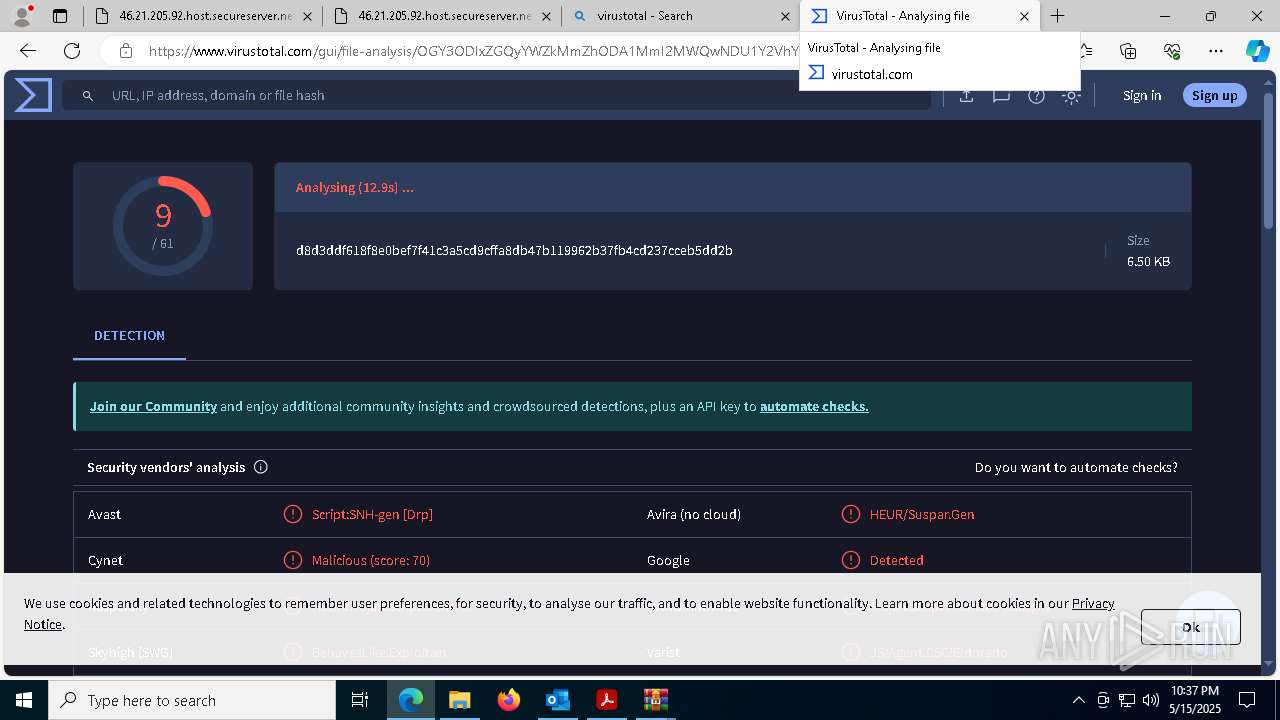Open Edge Settings and more ellipsis menu
1280x720 pixels.
coord(1215,51)
